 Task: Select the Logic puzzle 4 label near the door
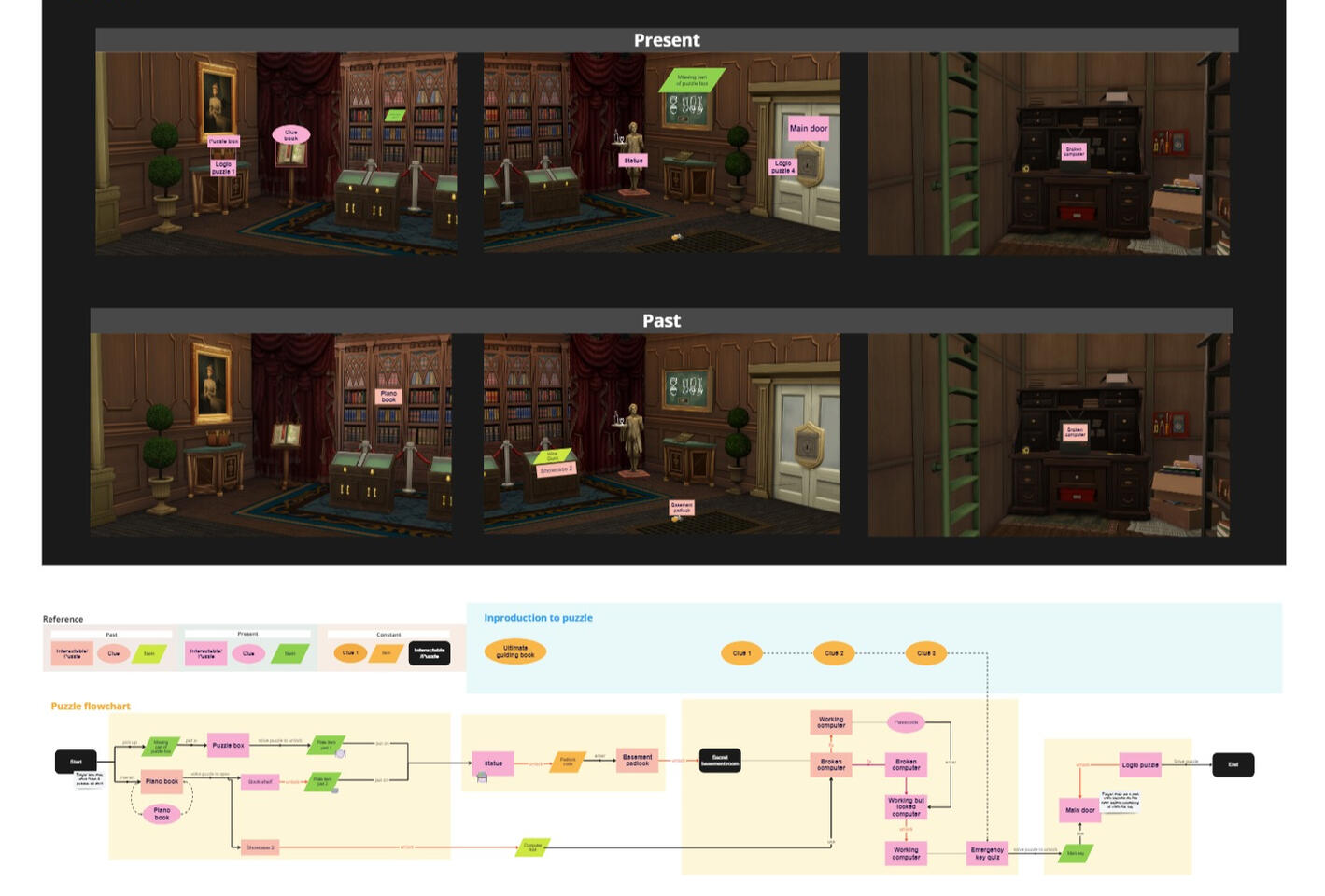[782, 167]
